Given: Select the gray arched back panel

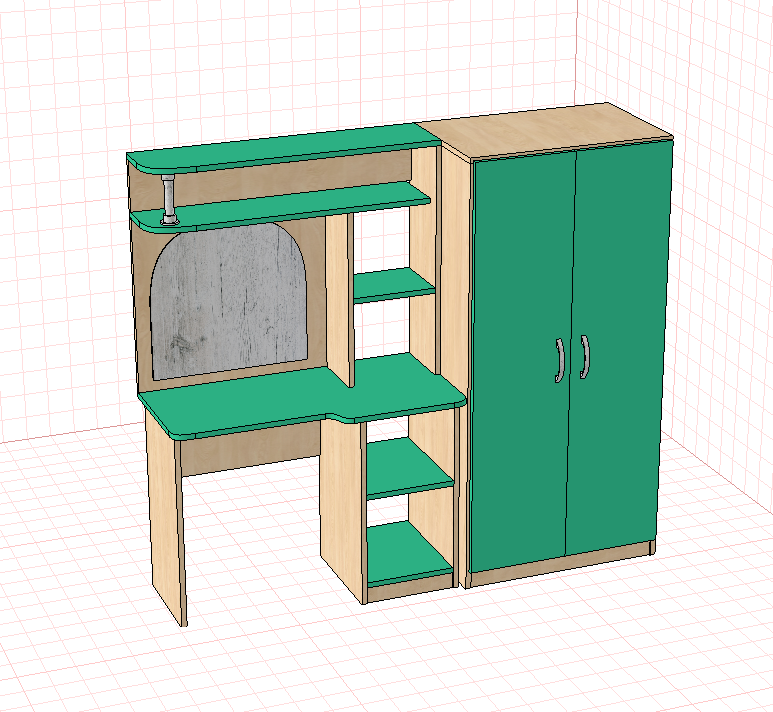Looking at the screenshot, I should 229,300.
